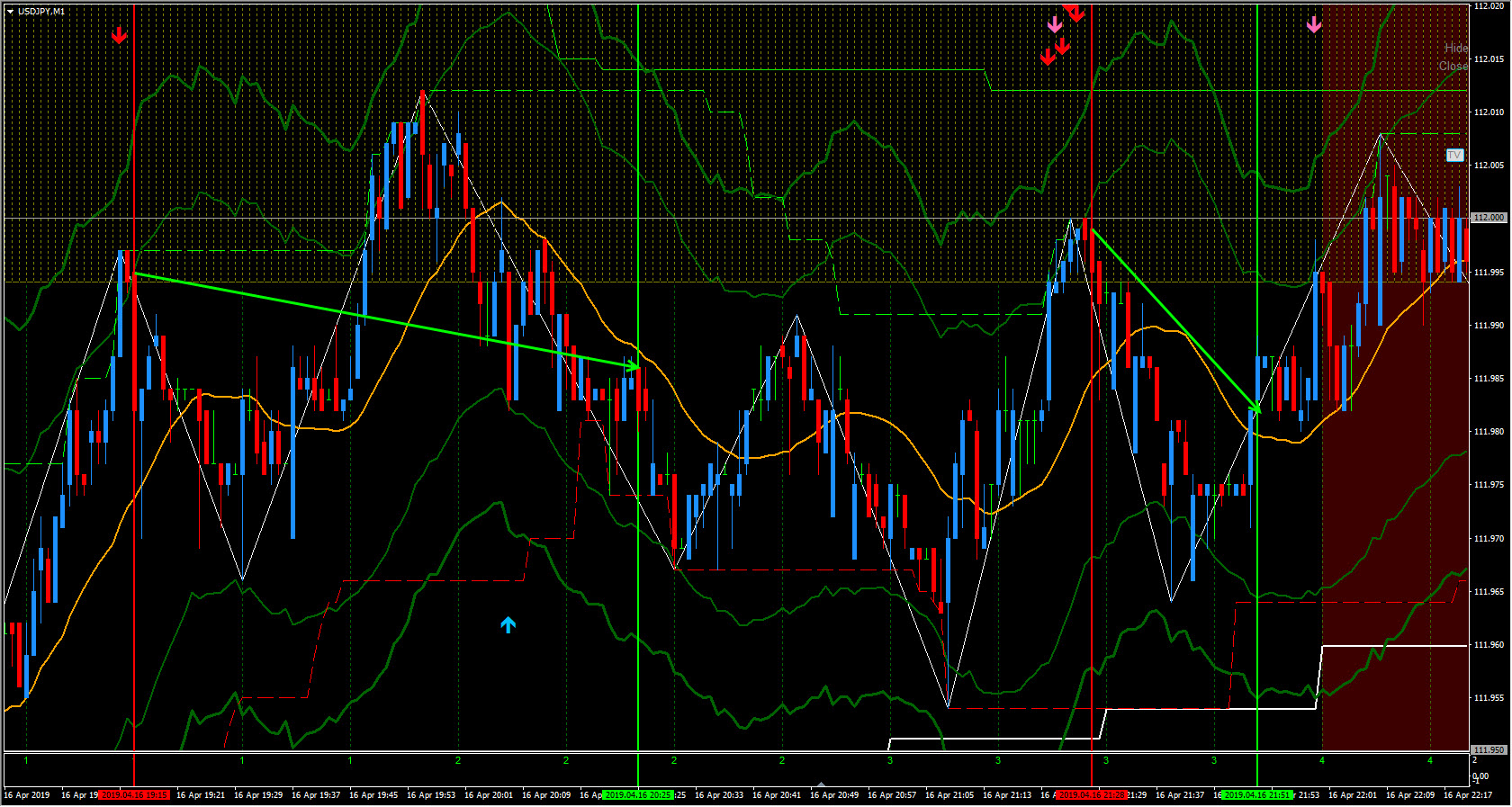Viewport: 1512px width, 807px height.
Task: Click the 16 Apr 20:01 time label
Action: (490, 795)
